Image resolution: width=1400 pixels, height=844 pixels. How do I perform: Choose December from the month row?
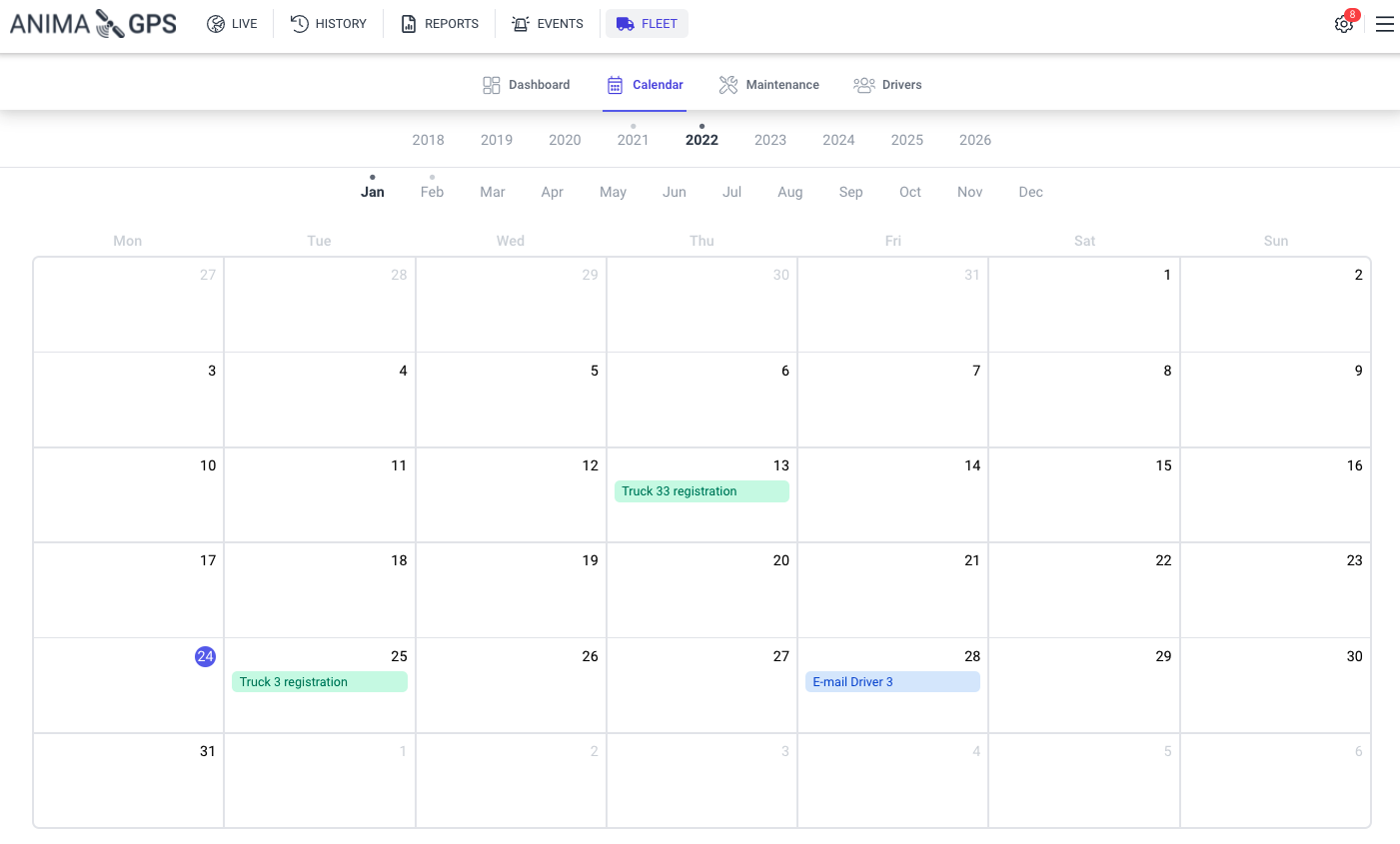[x=1030, y=192]
